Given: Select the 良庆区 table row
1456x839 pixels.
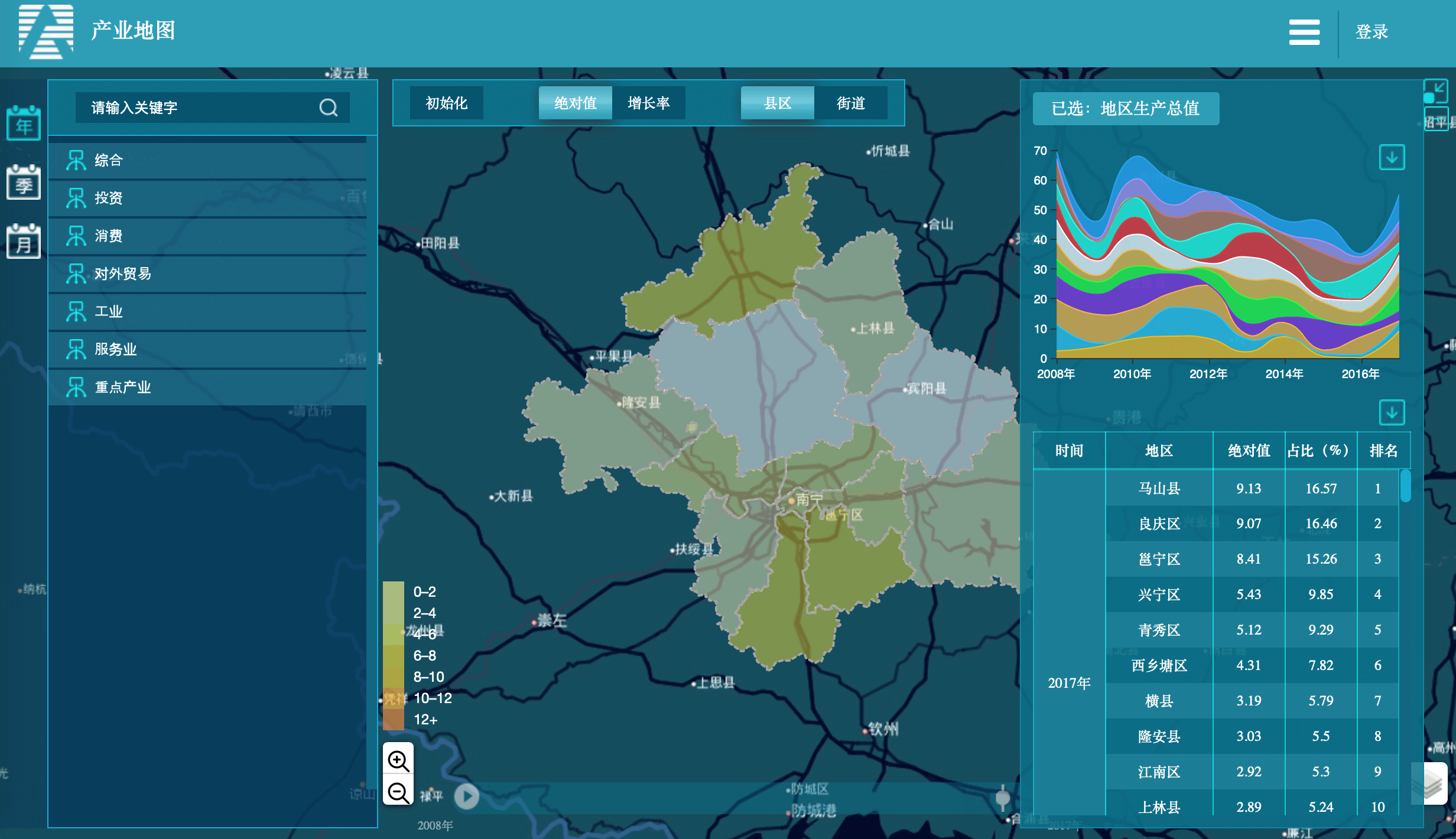Looking at the screenshot, I should 1252,524.
